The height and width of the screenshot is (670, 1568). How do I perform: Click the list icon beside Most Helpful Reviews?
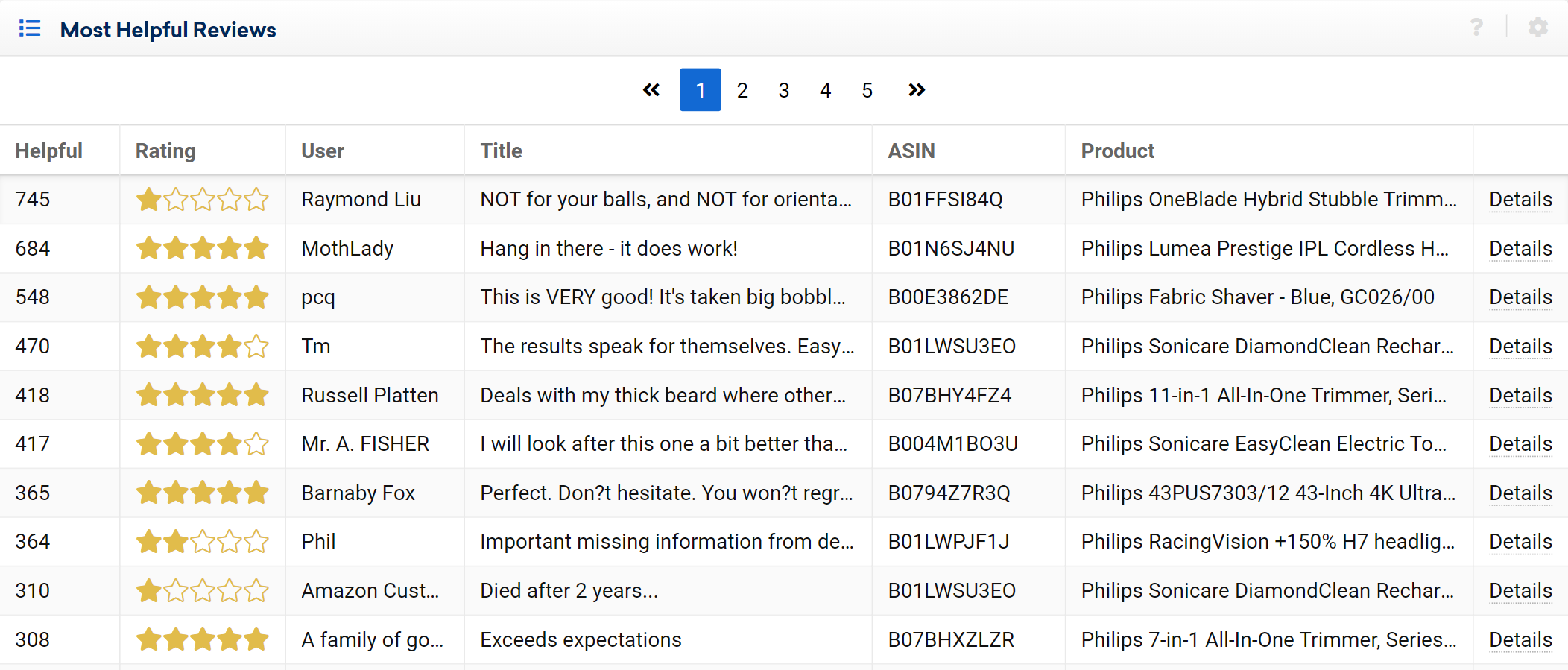30,28
